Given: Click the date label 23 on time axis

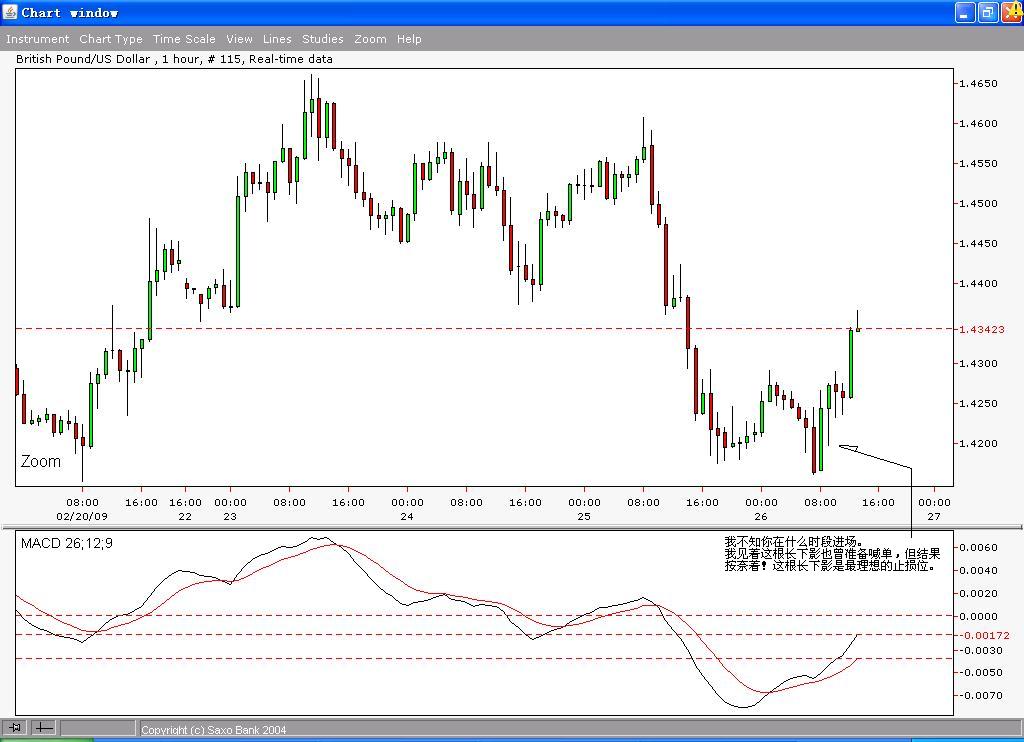Looking at the screenshot, I should tap(230, 516).
